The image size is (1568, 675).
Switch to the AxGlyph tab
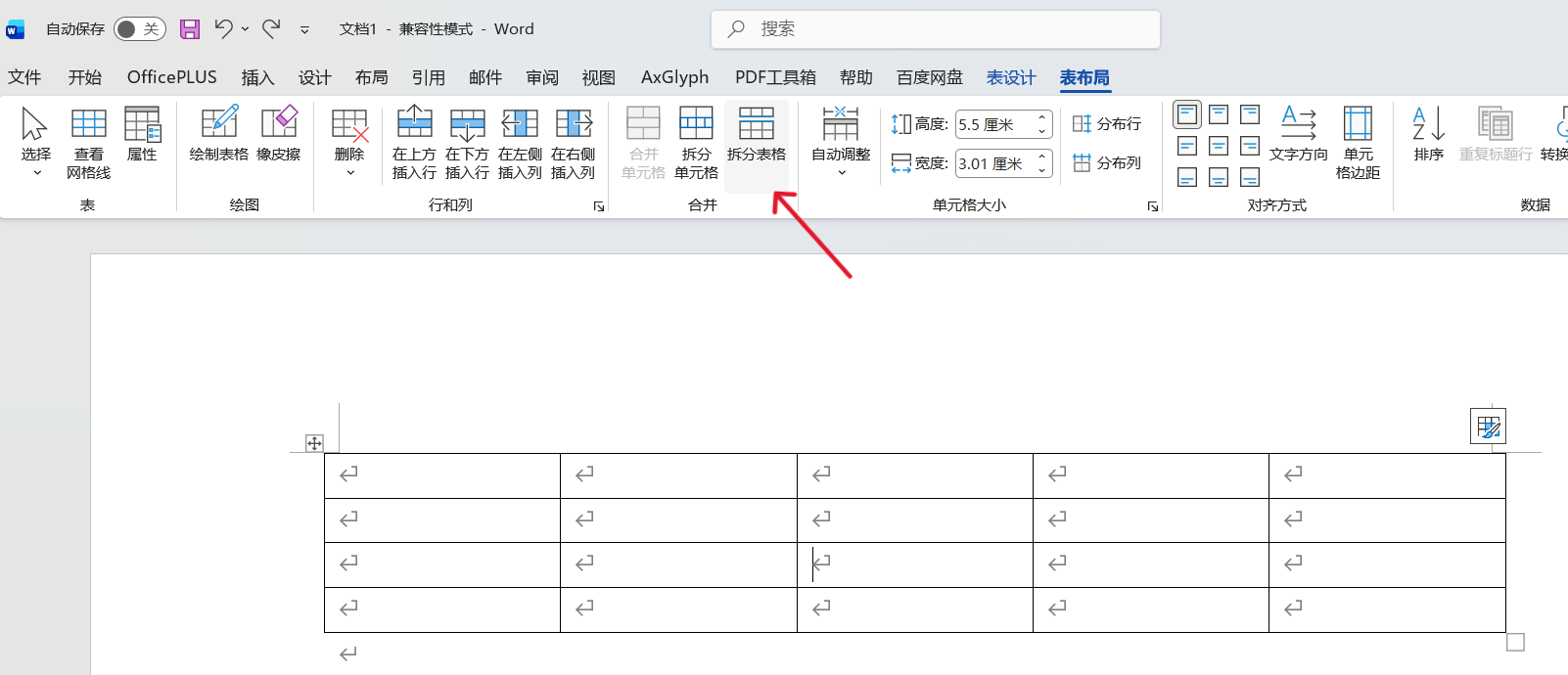[675, 77]
